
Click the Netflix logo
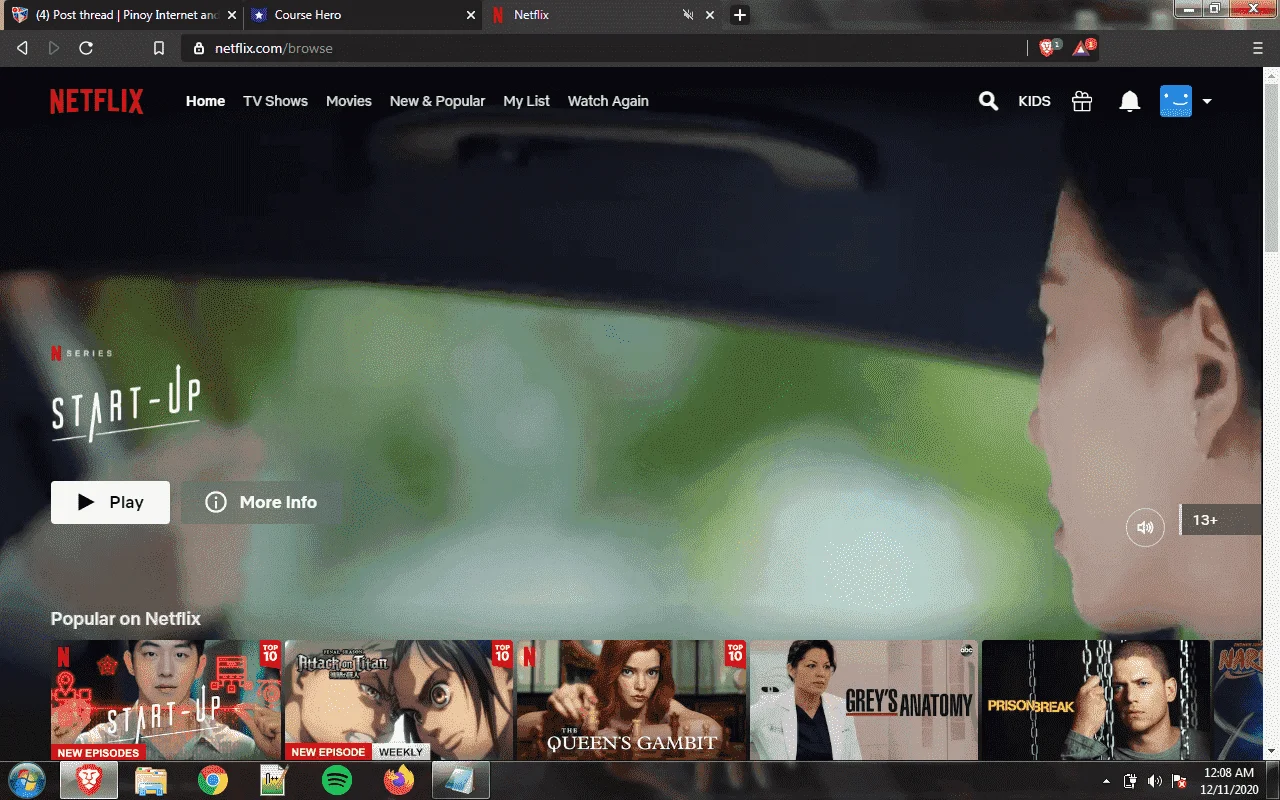(97, 101)
